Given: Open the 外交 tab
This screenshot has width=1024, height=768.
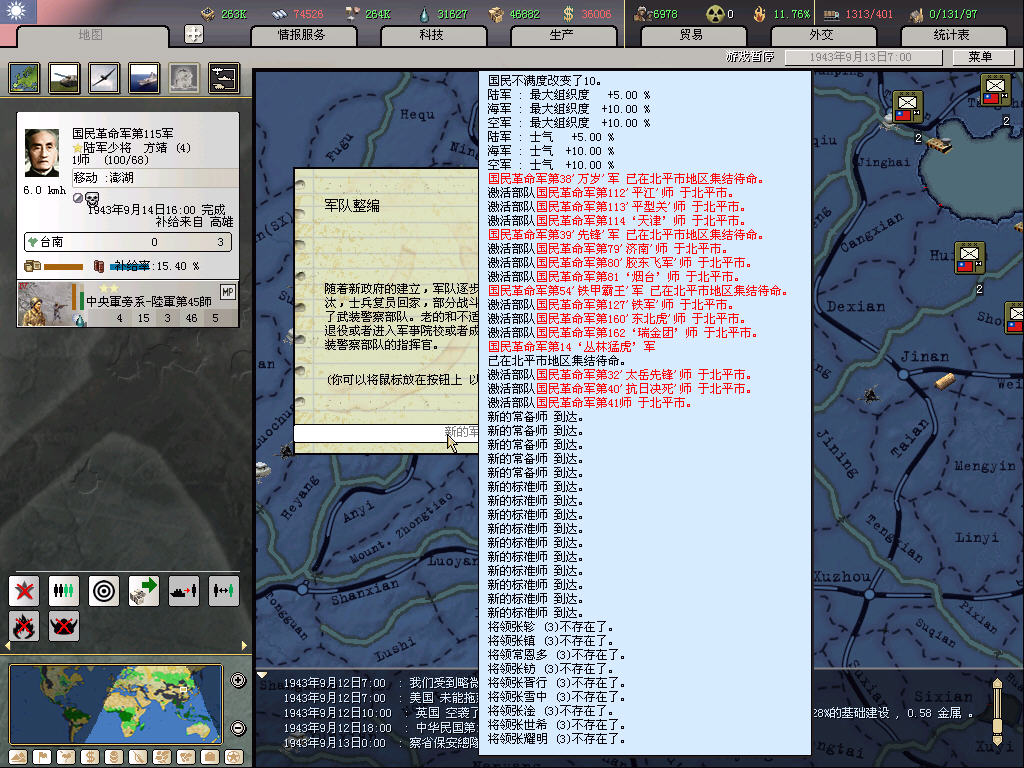Looking at the screenshot, I should (x=820, y=35).
